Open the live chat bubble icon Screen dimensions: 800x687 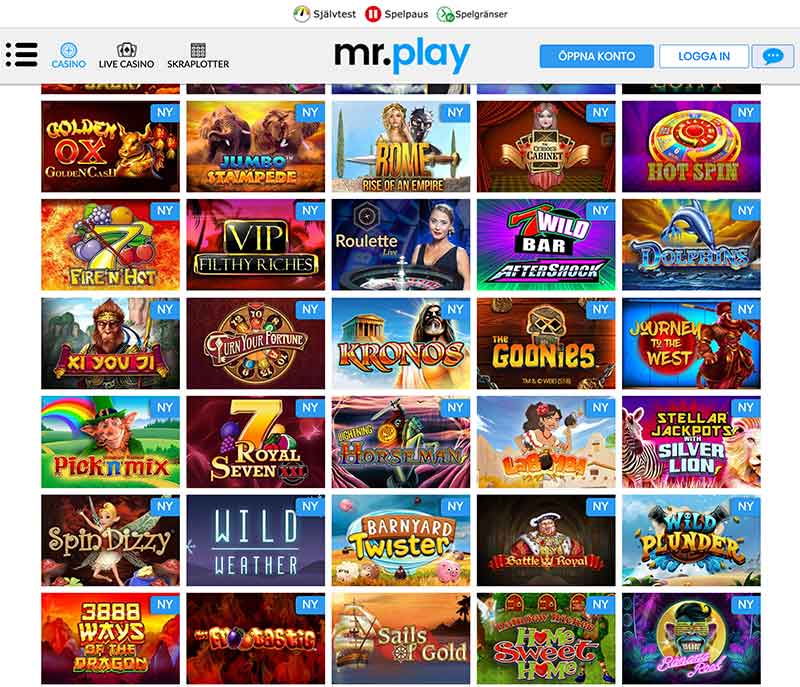[773, 56]
